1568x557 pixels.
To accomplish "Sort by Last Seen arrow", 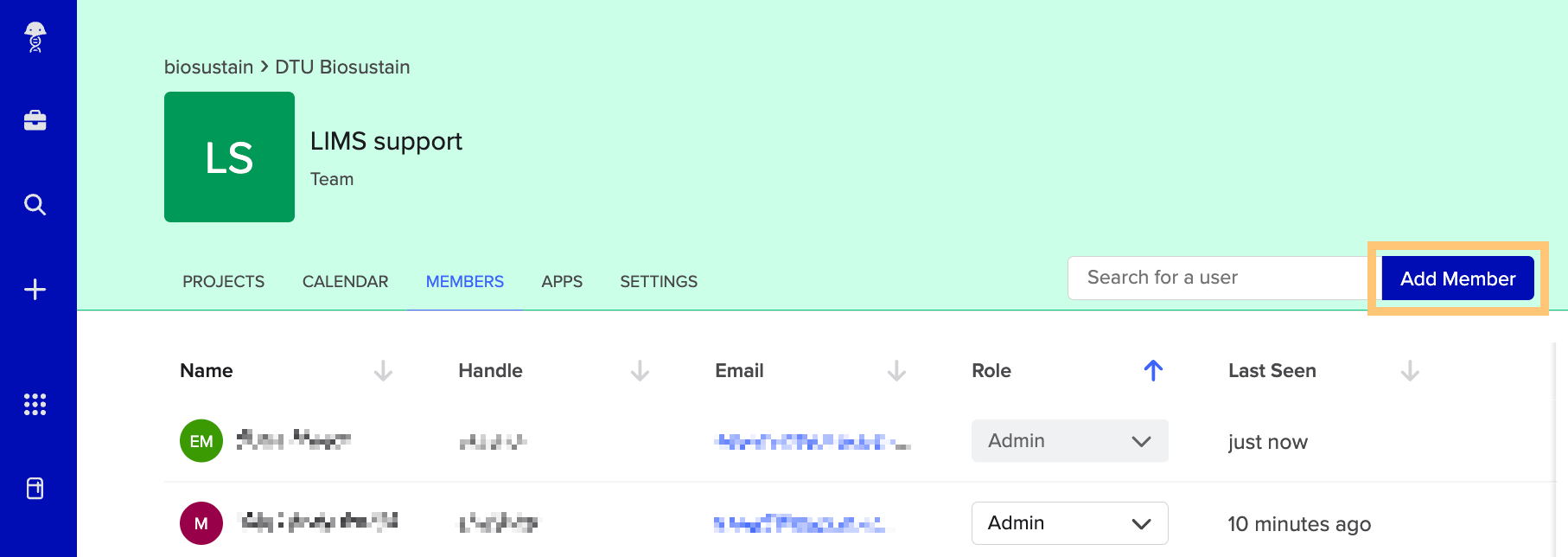I will coord(1410,371).
